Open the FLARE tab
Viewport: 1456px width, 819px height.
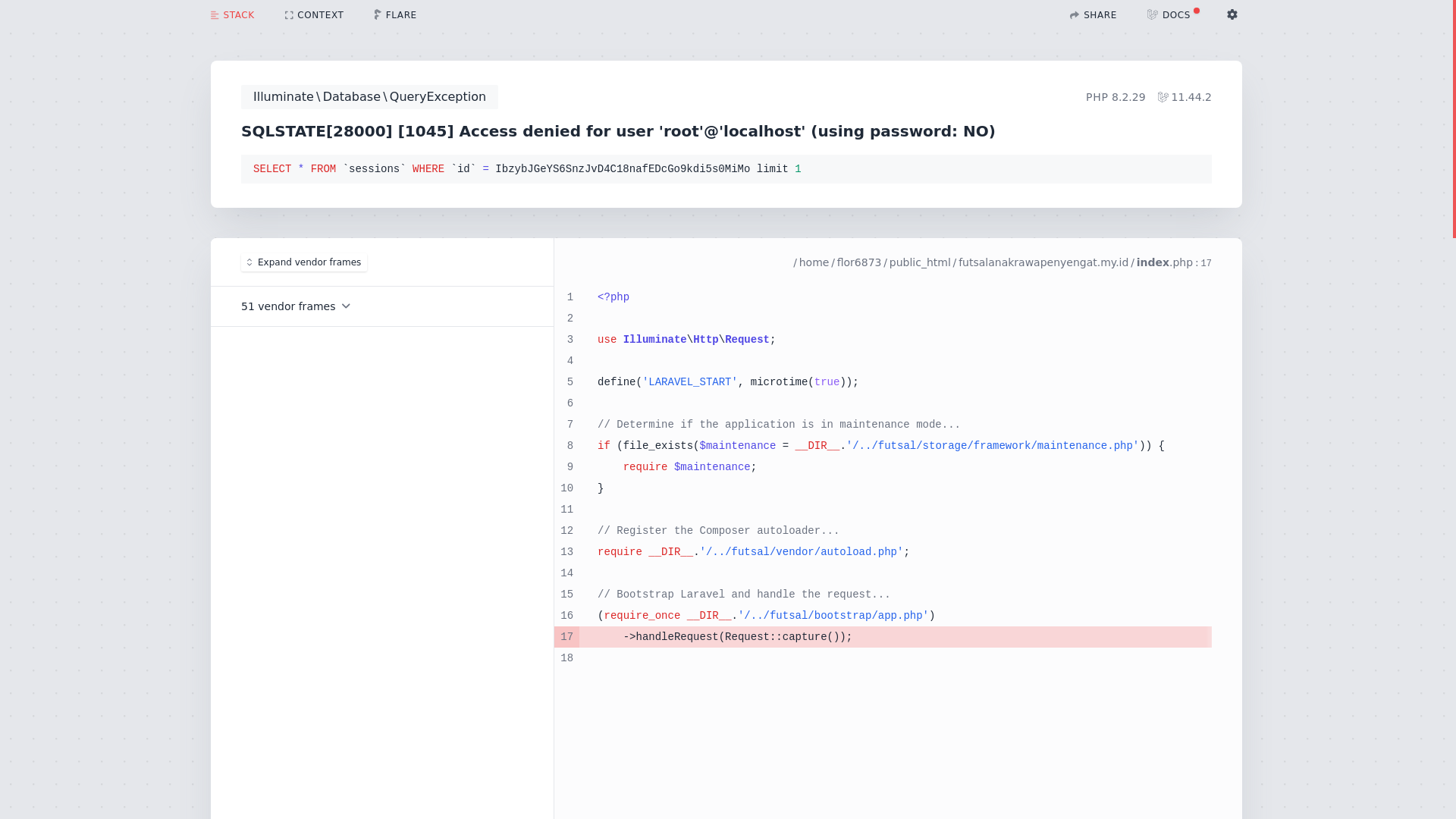point(395,15)
